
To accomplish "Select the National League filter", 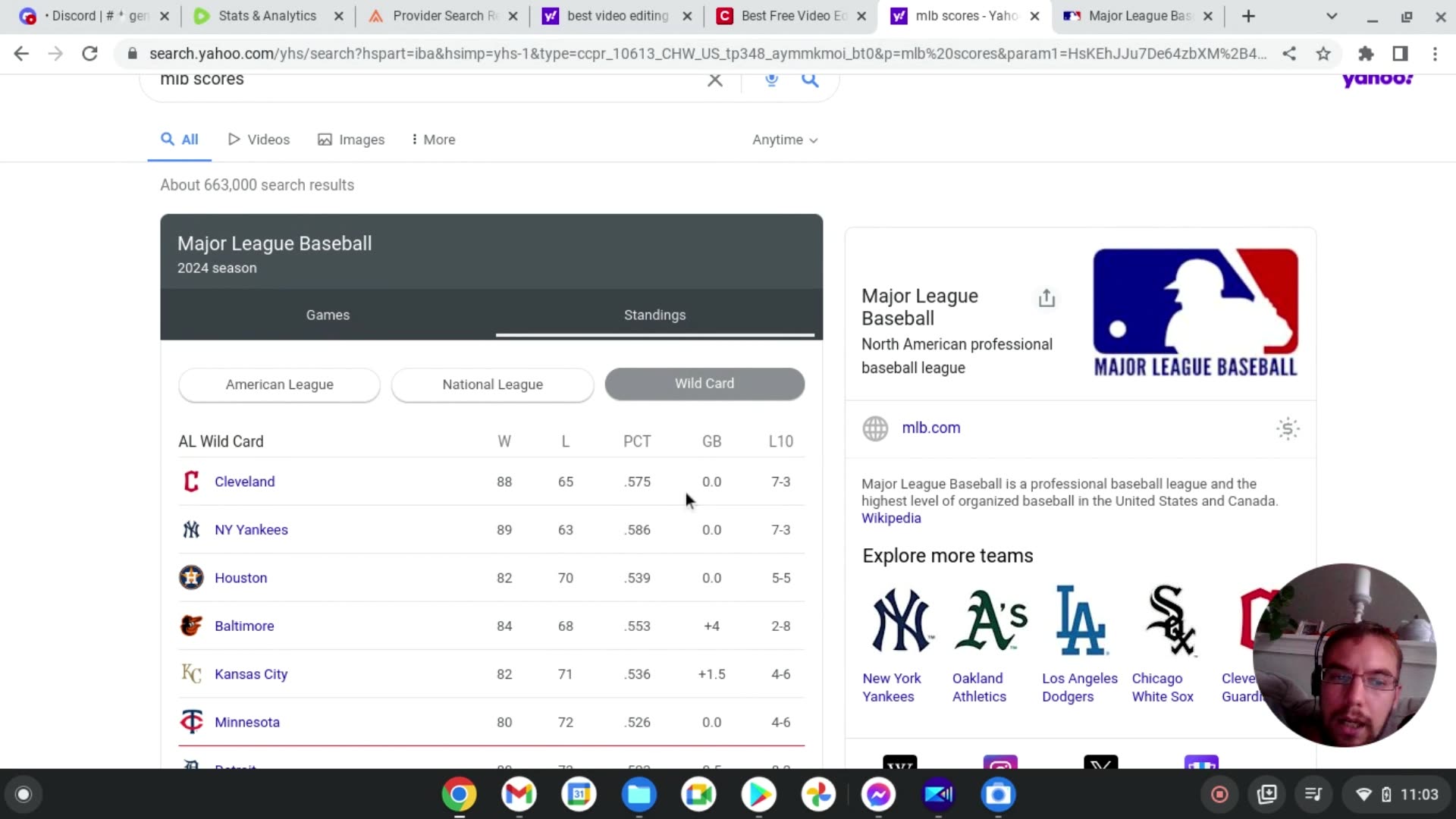I will (492, 384).
